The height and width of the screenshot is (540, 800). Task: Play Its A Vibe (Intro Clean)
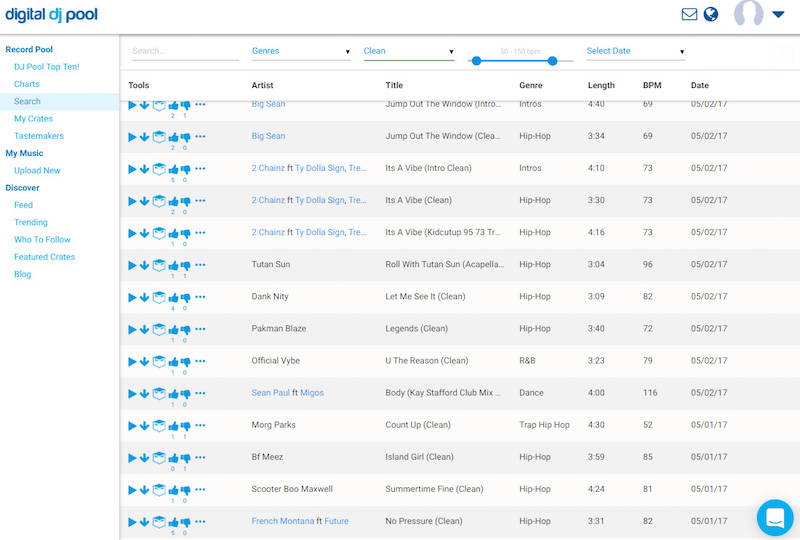pos(132,169)
